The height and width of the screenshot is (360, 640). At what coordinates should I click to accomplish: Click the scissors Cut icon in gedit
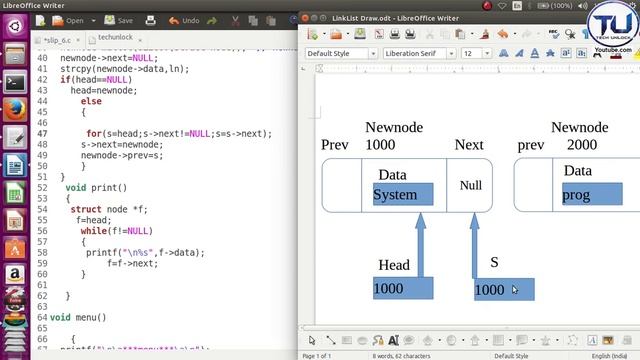point(235,20)
